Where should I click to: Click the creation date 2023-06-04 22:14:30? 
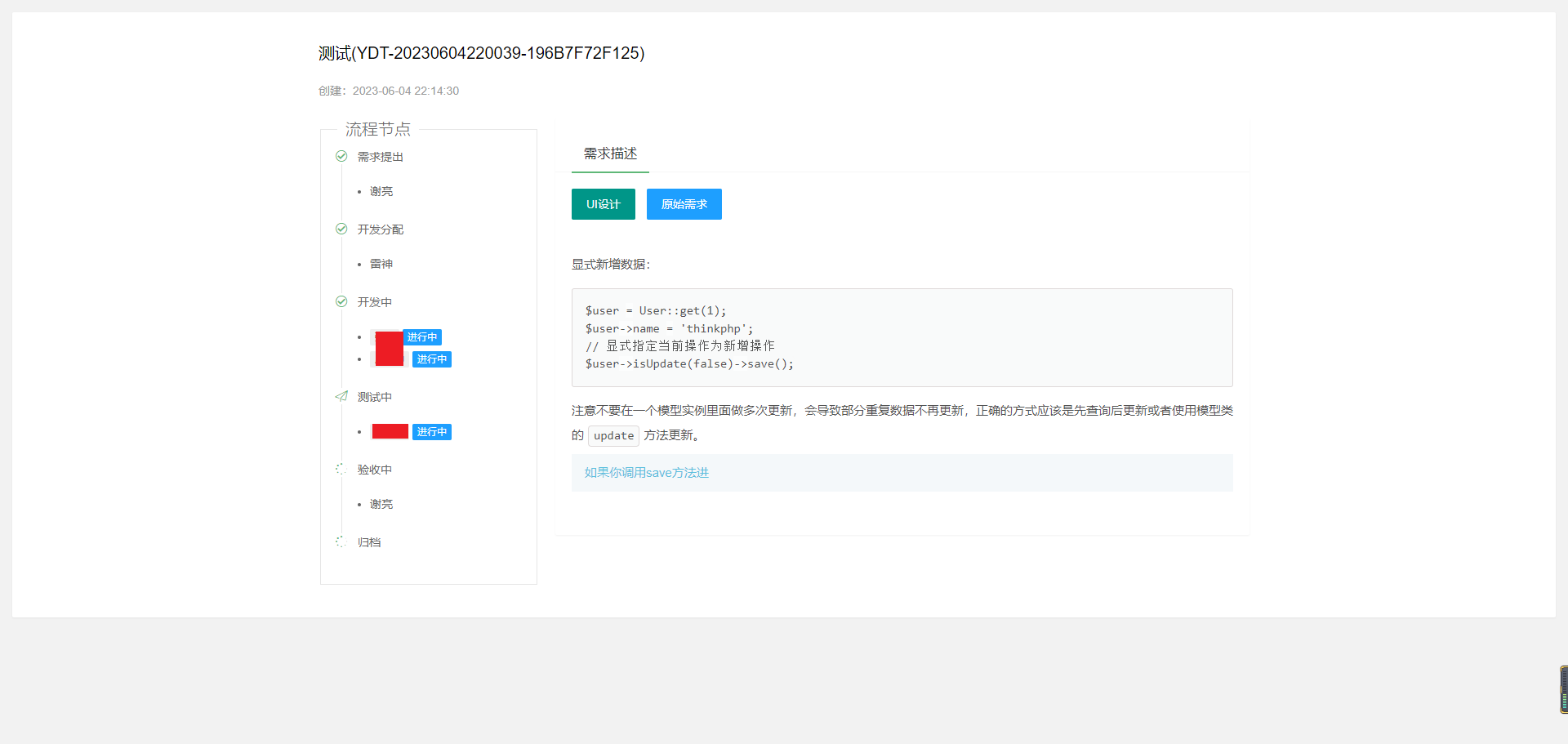coord(406,91)
